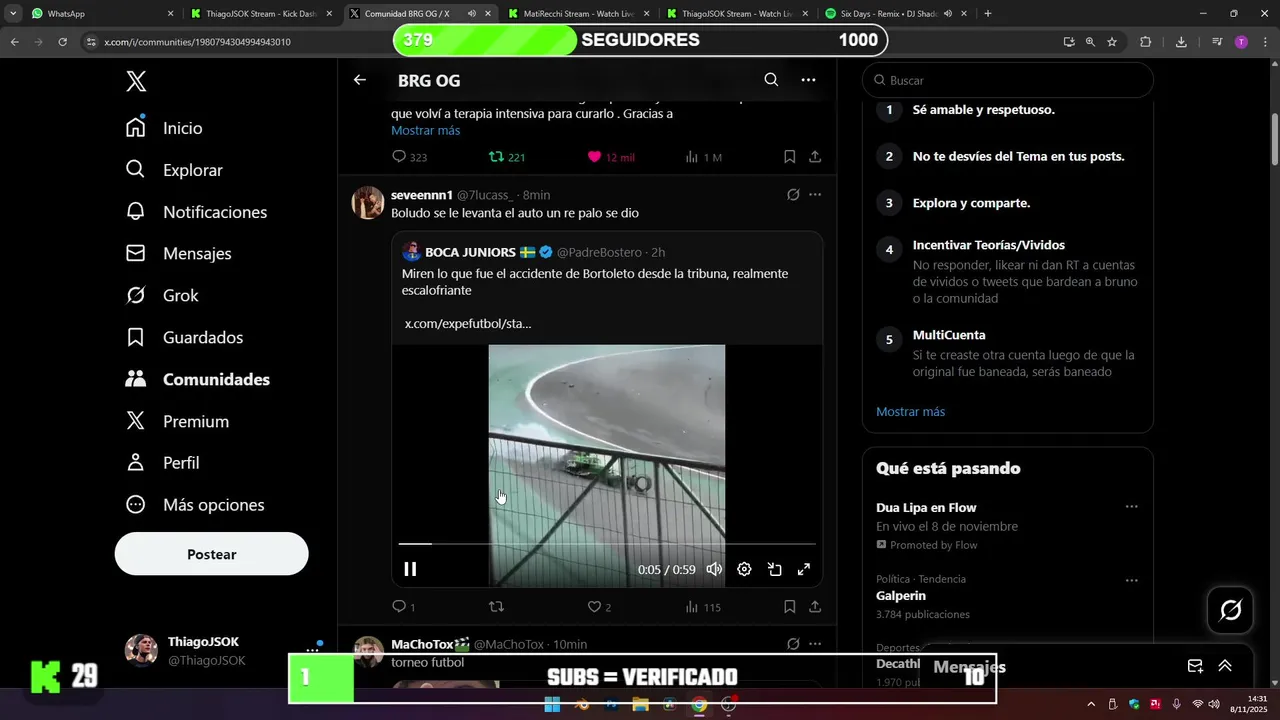Open browser downloads
1280x720 pixels.
pyautogui.click(x=1181, y=42)
